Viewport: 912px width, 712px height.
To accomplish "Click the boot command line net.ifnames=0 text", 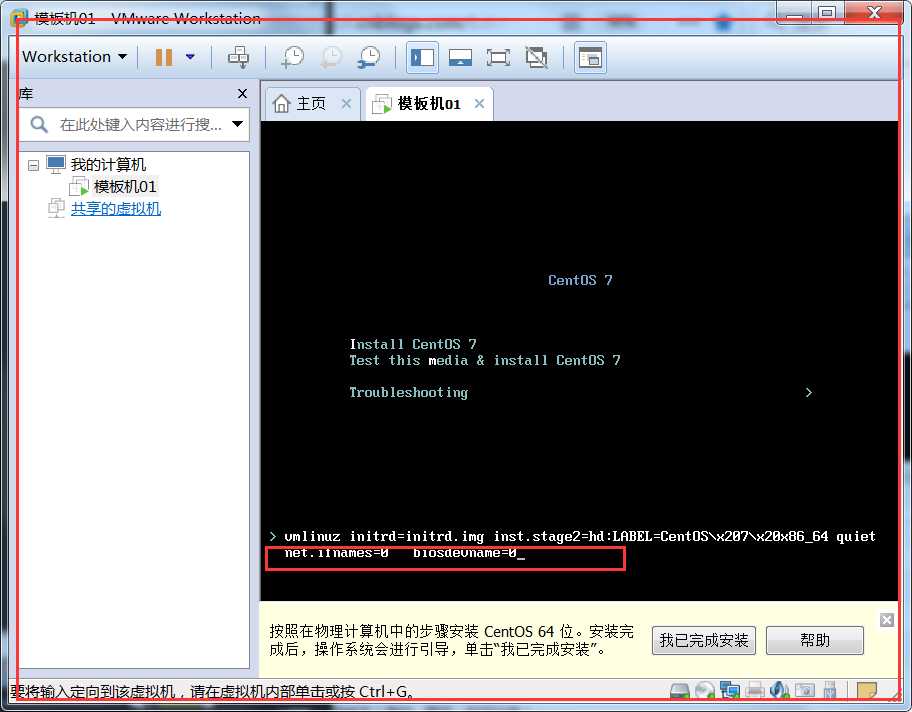I will point(336,553).
